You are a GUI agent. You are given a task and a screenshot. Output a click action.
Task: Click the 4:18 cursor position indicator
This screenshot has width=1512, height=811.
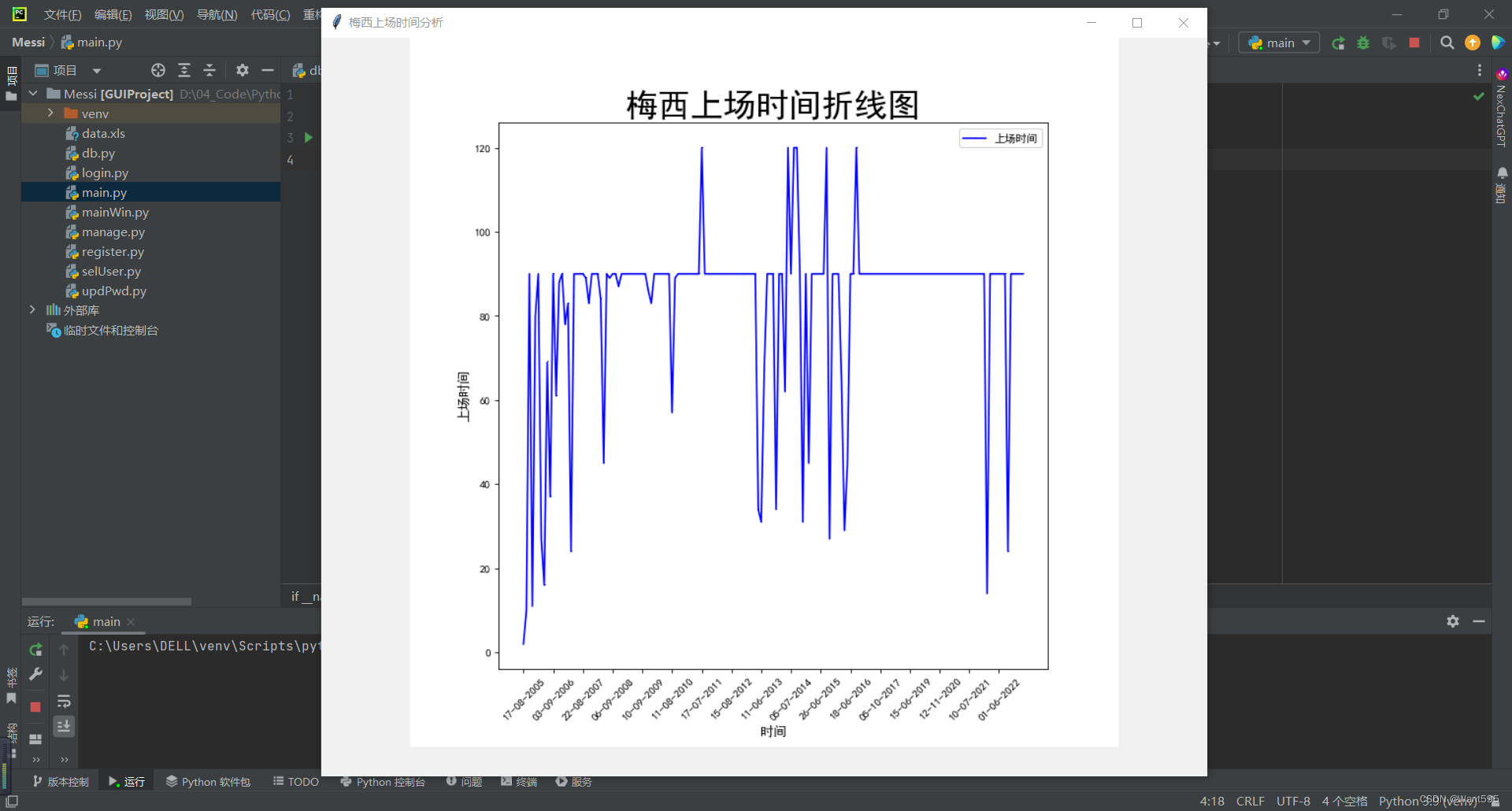coord(1212,801)
